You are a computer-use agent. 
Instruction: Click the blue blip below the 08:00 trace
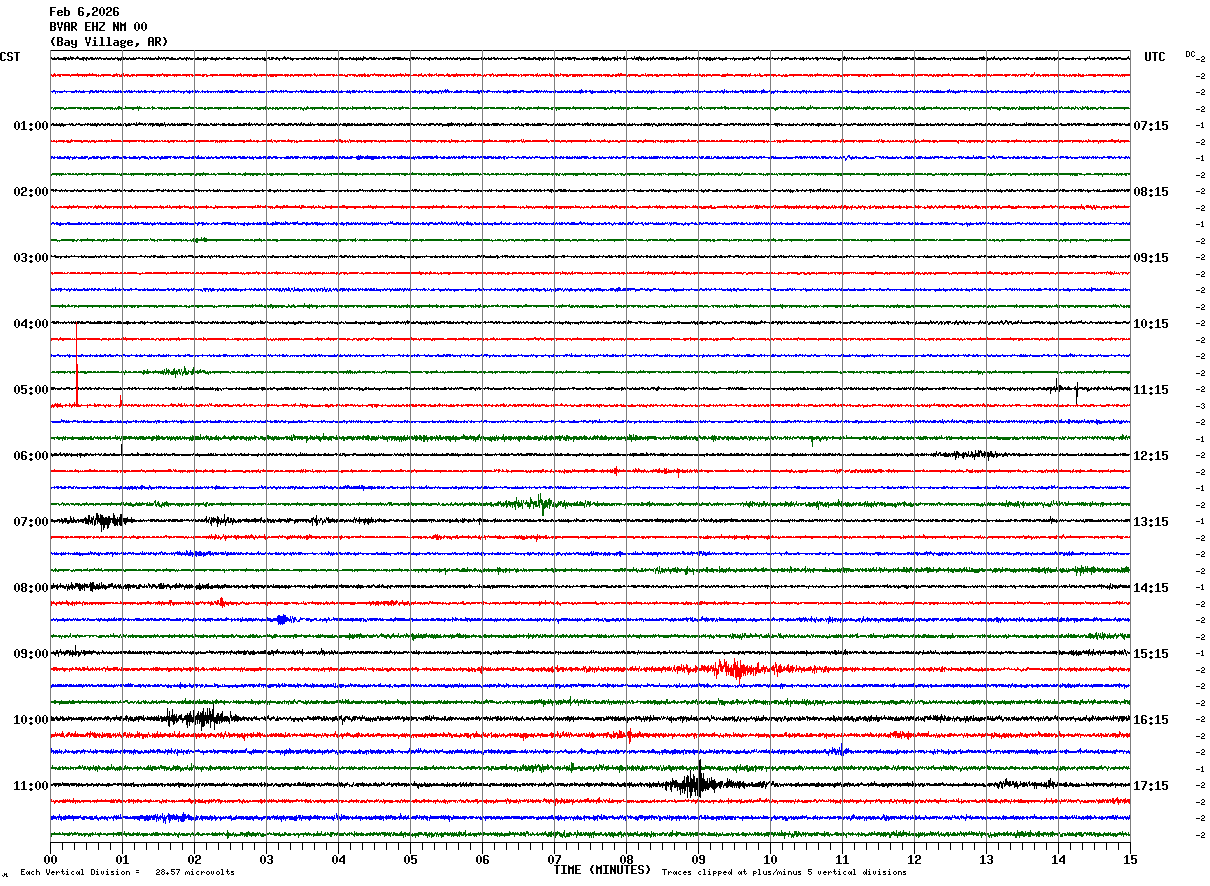click(282, 619)
